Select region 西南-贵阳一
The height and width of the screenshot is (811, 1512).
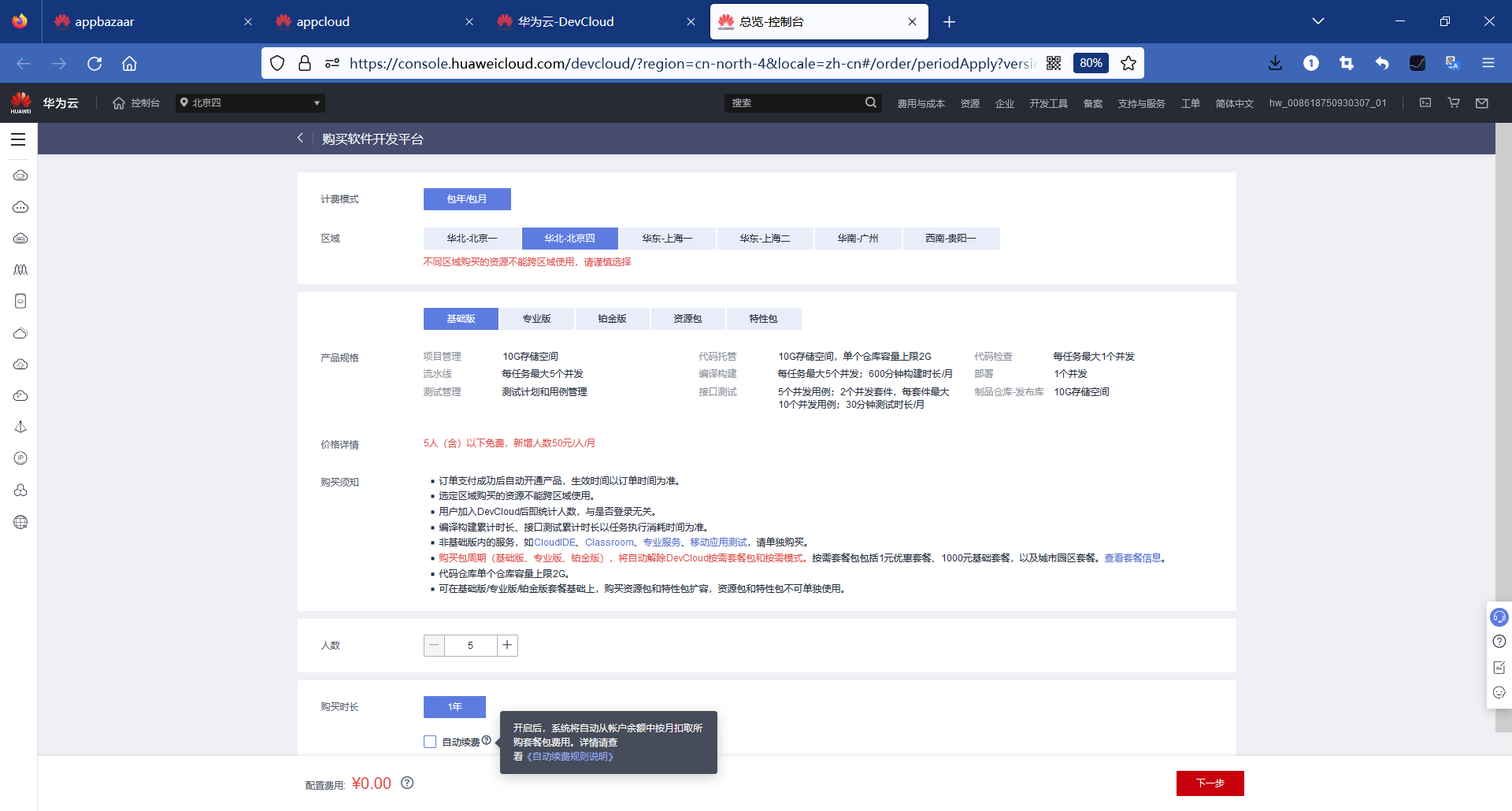951,239
